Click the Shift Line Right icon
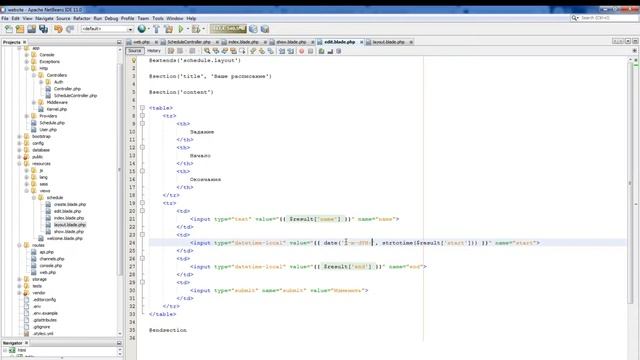This screenshot has width=640, height=360. tap(291, 51)
